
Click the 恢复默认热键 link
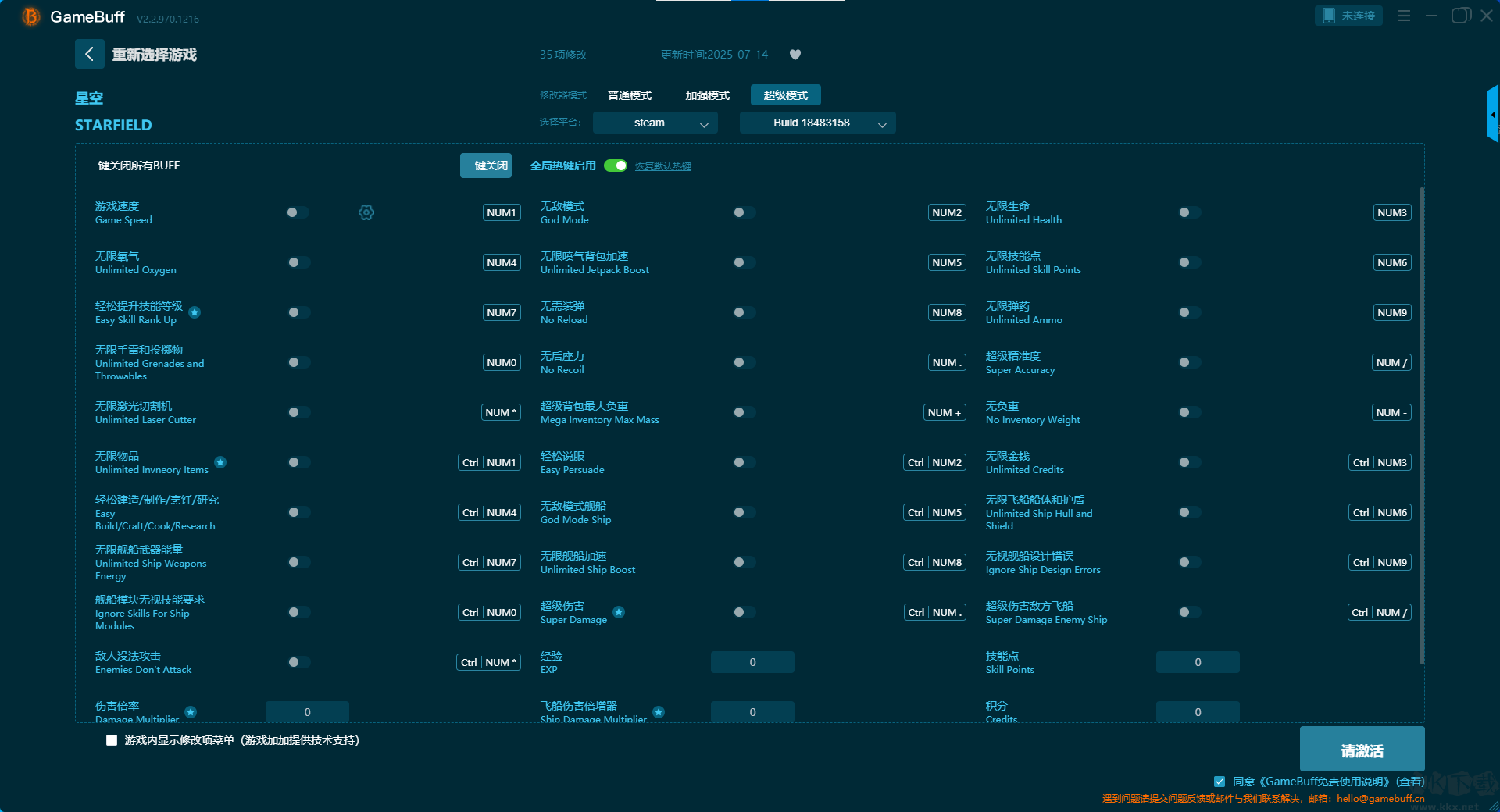pyautogui.click(x=662, y=166)
